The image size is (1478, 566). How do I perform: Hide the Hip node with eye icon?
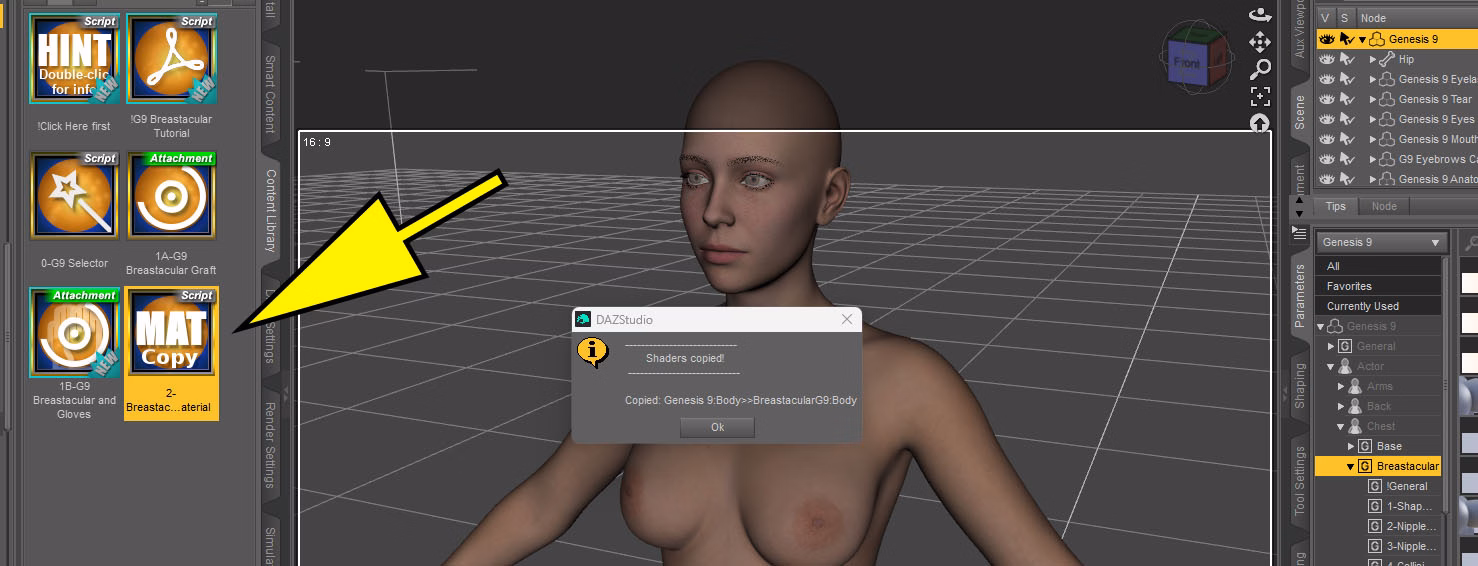pos(1327,59)
